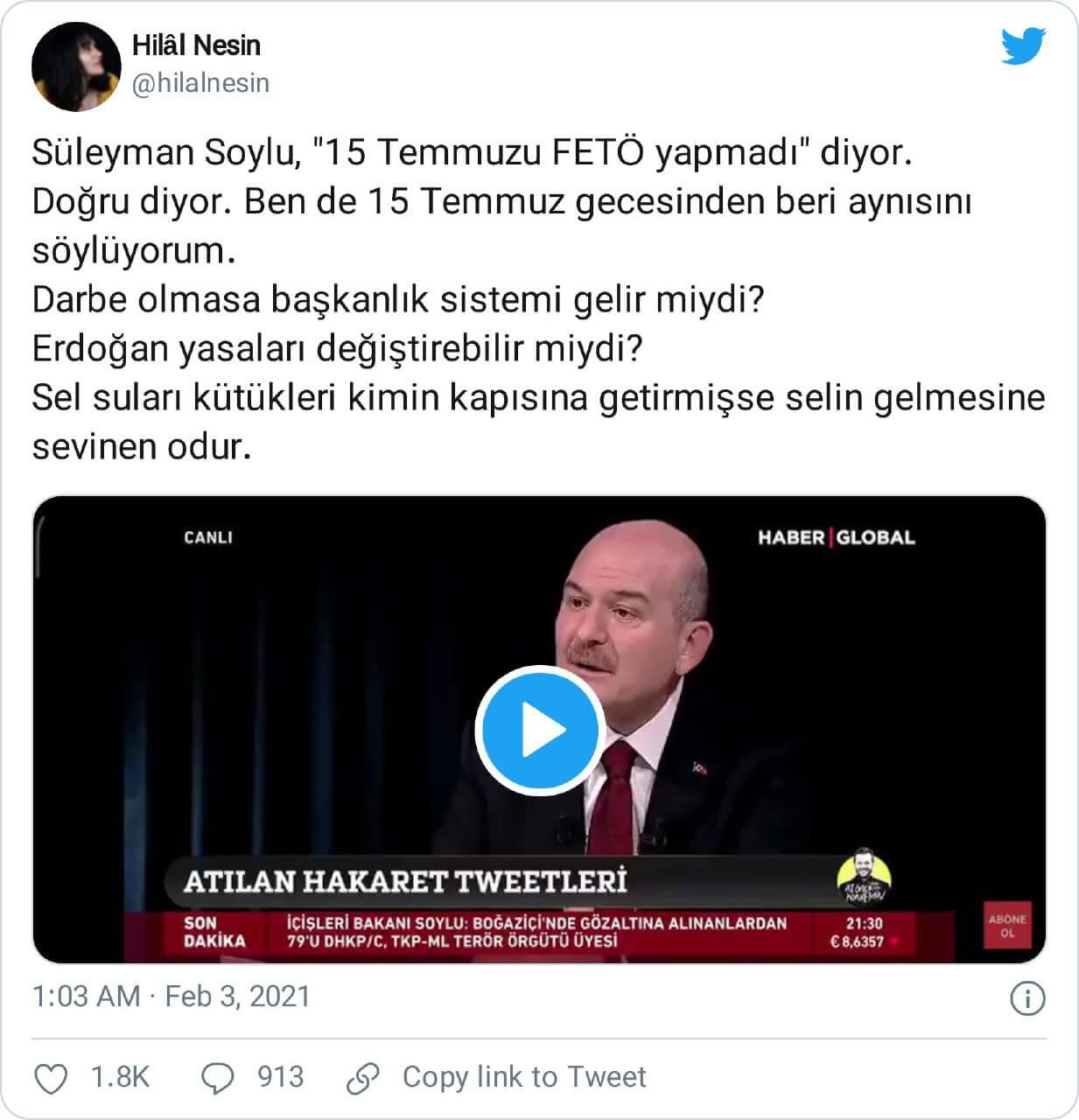This screenshot has width=1079, height=1120.
Task: Open replies with speech bubble icon
Action: [x=217, y=1078]
